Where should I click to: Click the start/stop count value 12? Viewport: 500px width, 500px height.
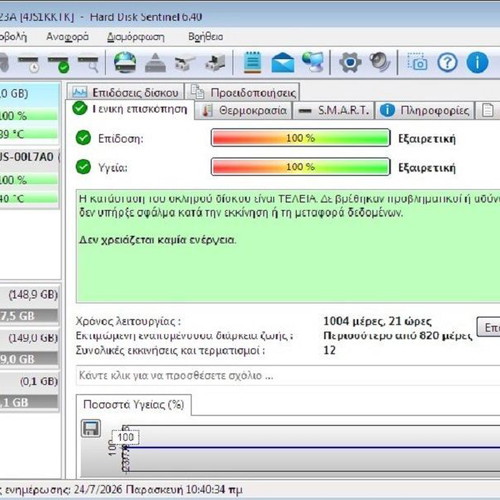click(329, 350)
